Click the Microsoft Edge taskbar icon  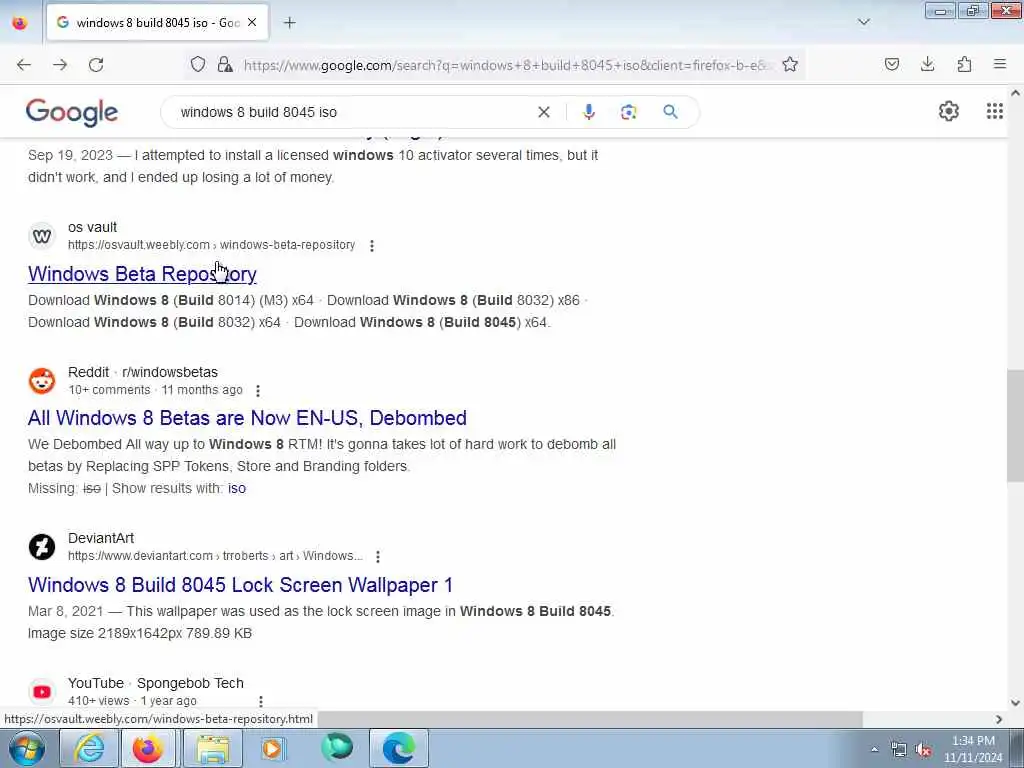pos(399,748)
